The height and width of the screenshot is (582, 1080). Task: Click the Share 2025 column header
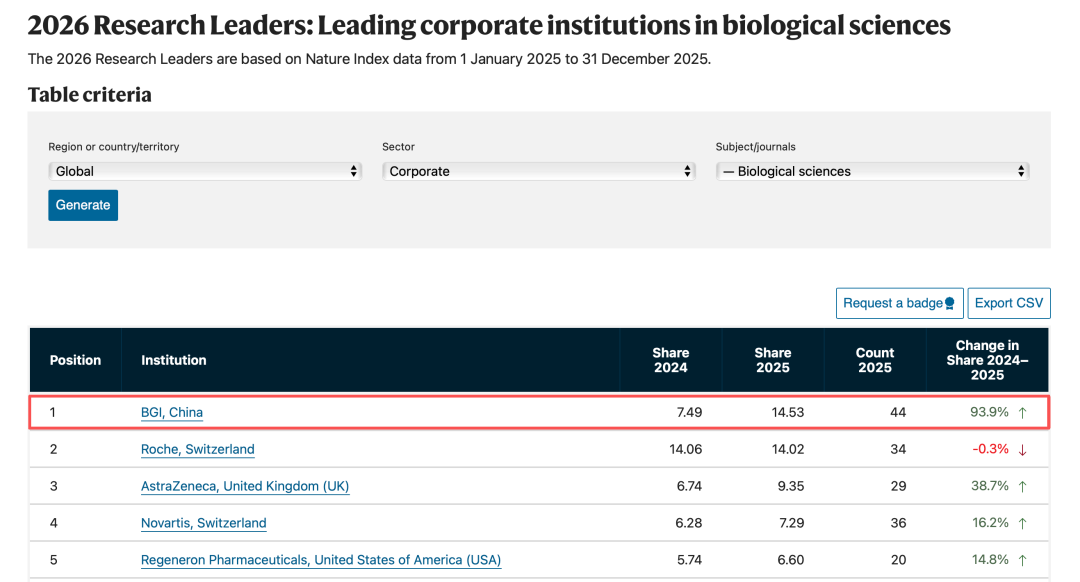pyautogui.click(x=772, y=360)
